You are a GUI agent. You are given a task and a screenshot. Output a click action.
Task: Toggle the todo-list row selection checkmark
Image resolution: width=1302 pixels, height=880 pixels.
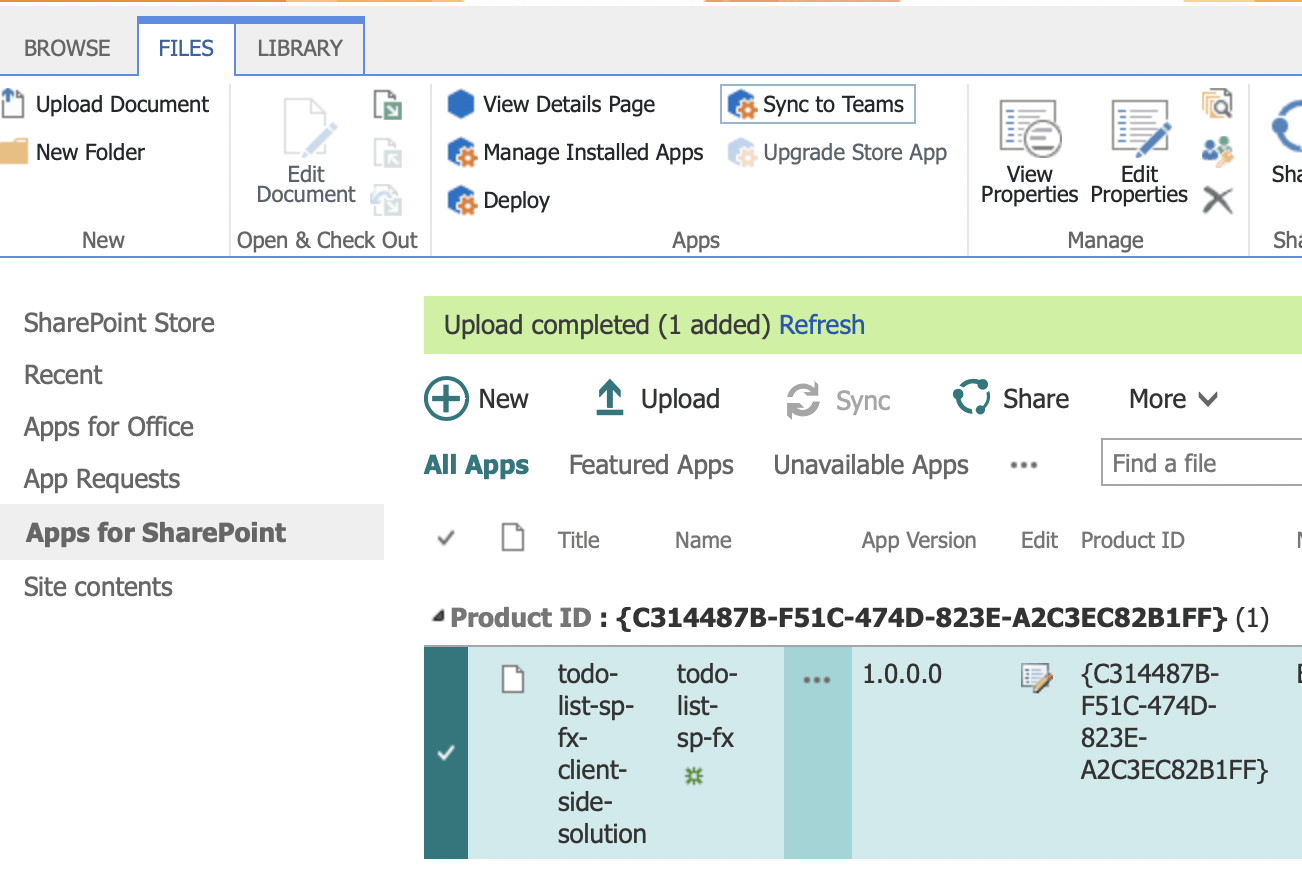tap(446, 753)
